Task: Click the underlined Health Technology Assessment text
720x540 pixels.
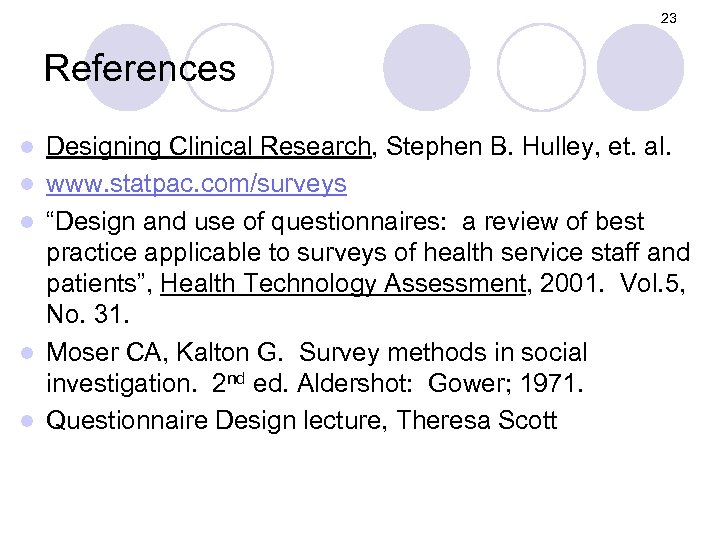Action: pos(342,285)
